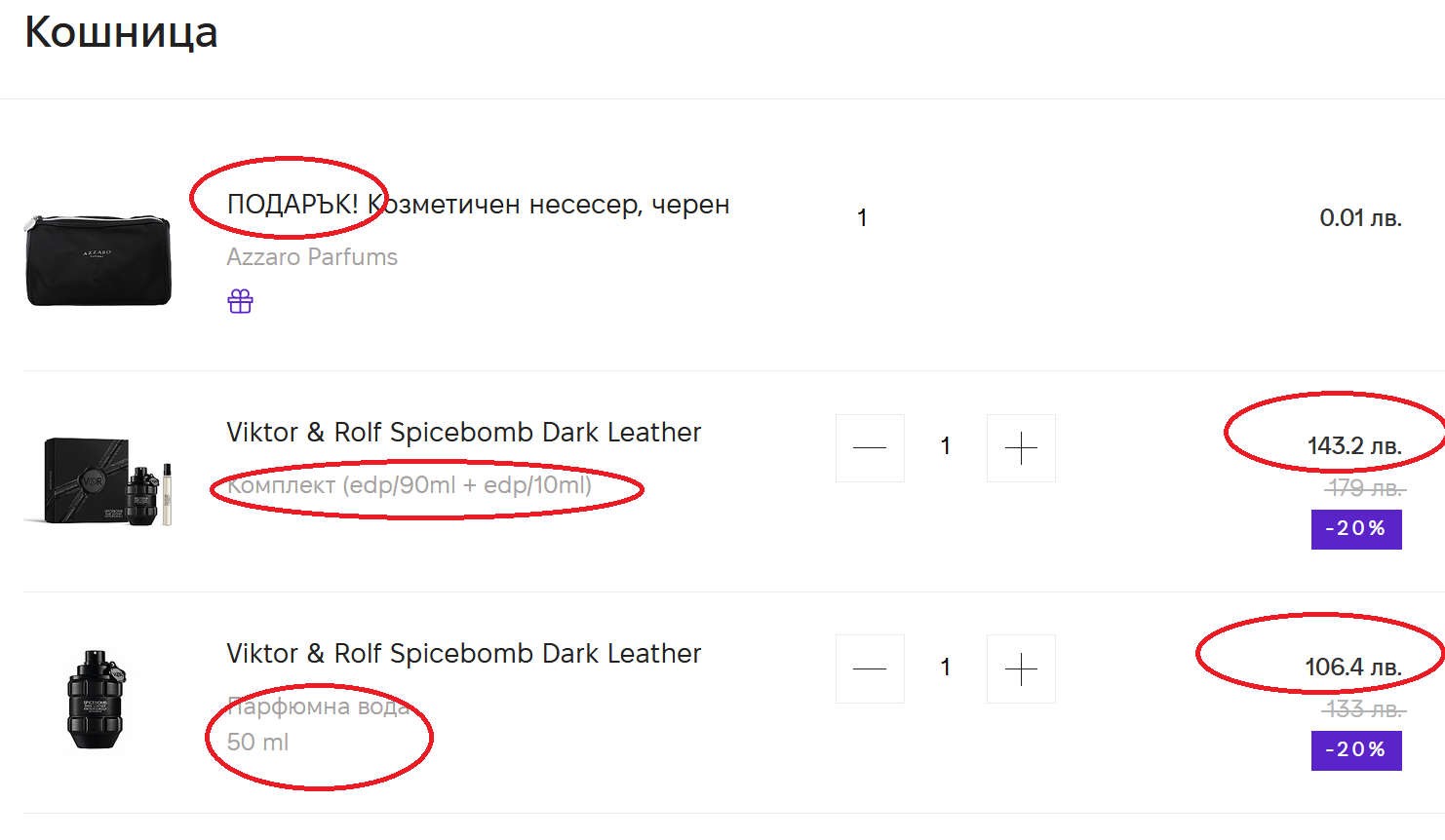Decrease quantity of the Spicebomb Комплект set
Viewport: 1445px width, 840px height.
(x=870, y=448)
